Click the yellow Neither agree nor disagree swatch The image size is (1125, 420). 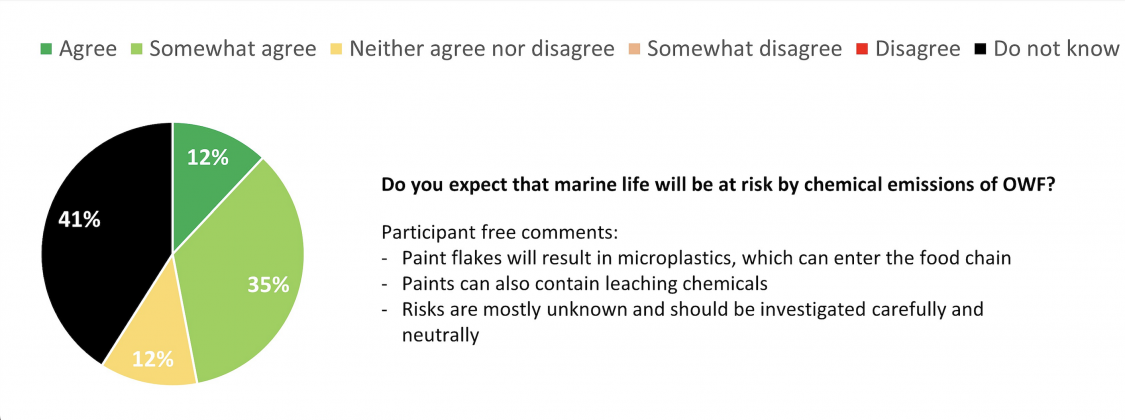coord(336,50)
